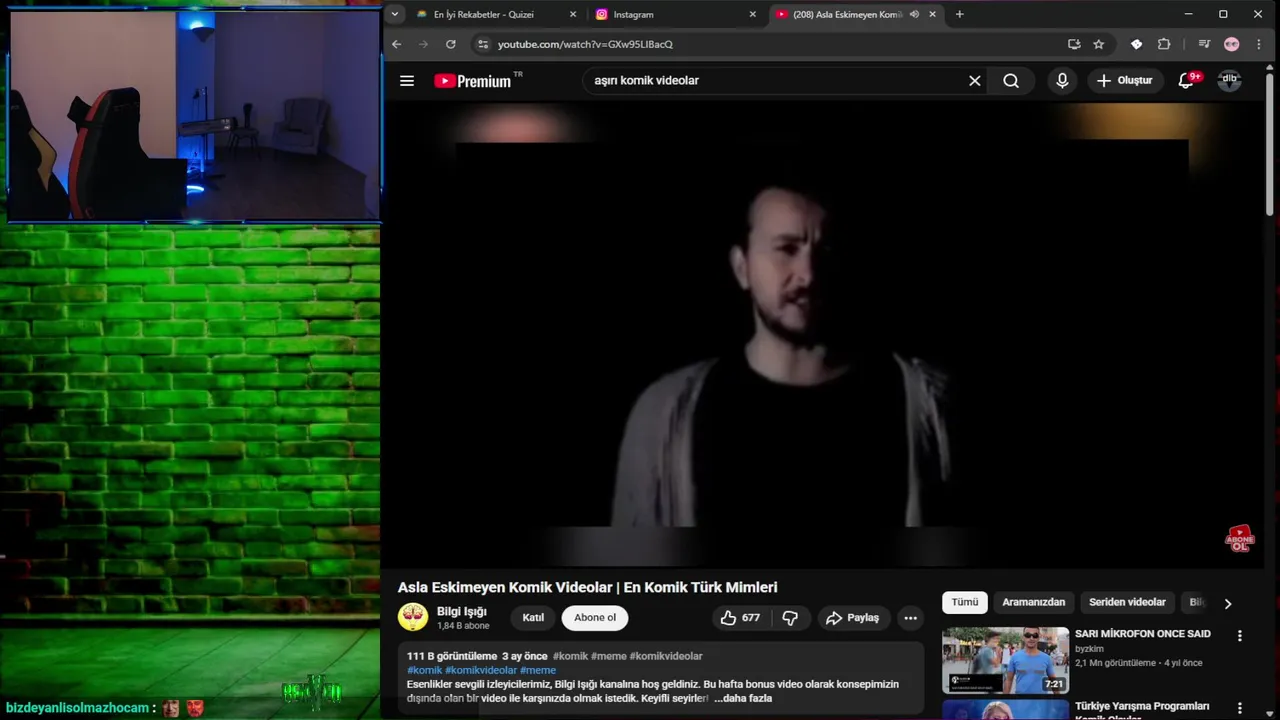This screenshot has width=1280, height=720.
Task: Open the YouTube hamburger guide menu
Action: click(407, 81)
